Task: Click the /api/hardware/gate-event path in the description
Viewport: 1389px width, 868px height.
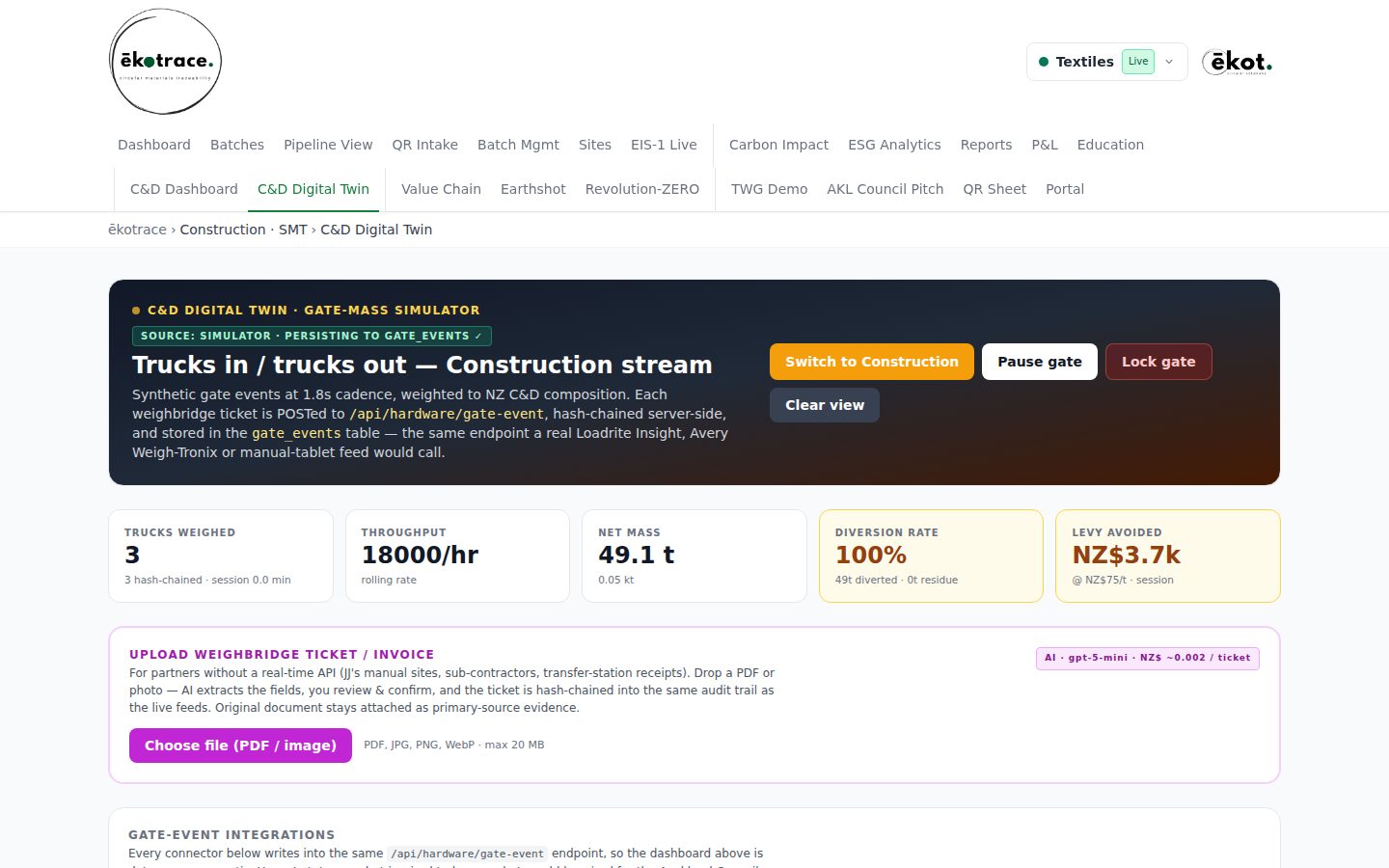Action: 447,414
